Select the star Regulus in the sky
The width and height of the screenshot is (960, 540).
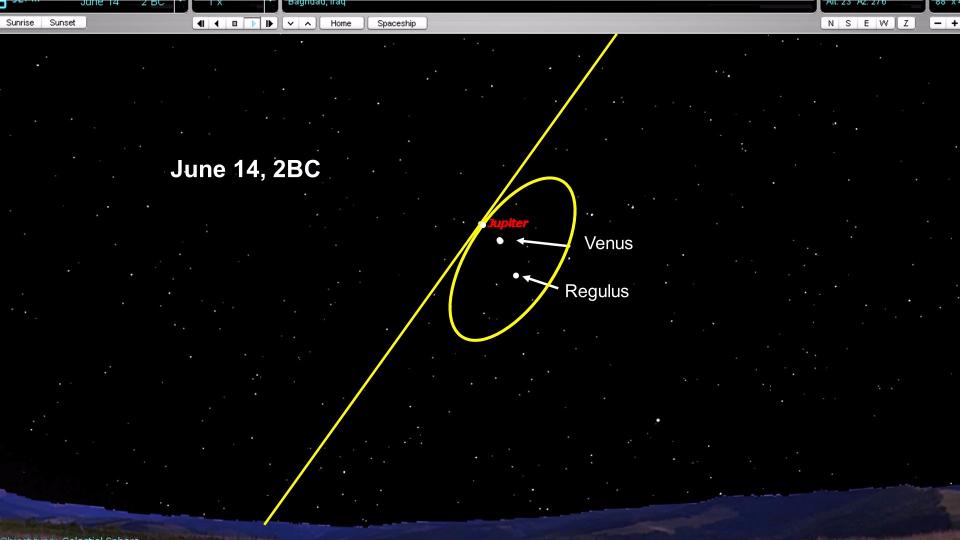516,275
